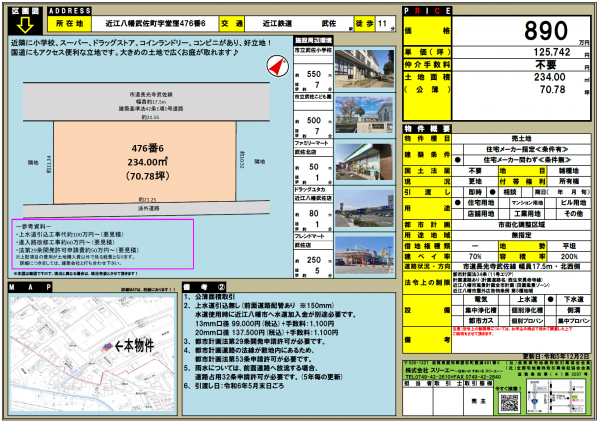Click the 法外道路 road label
600x423 pixels.
[x=149, y=209]
